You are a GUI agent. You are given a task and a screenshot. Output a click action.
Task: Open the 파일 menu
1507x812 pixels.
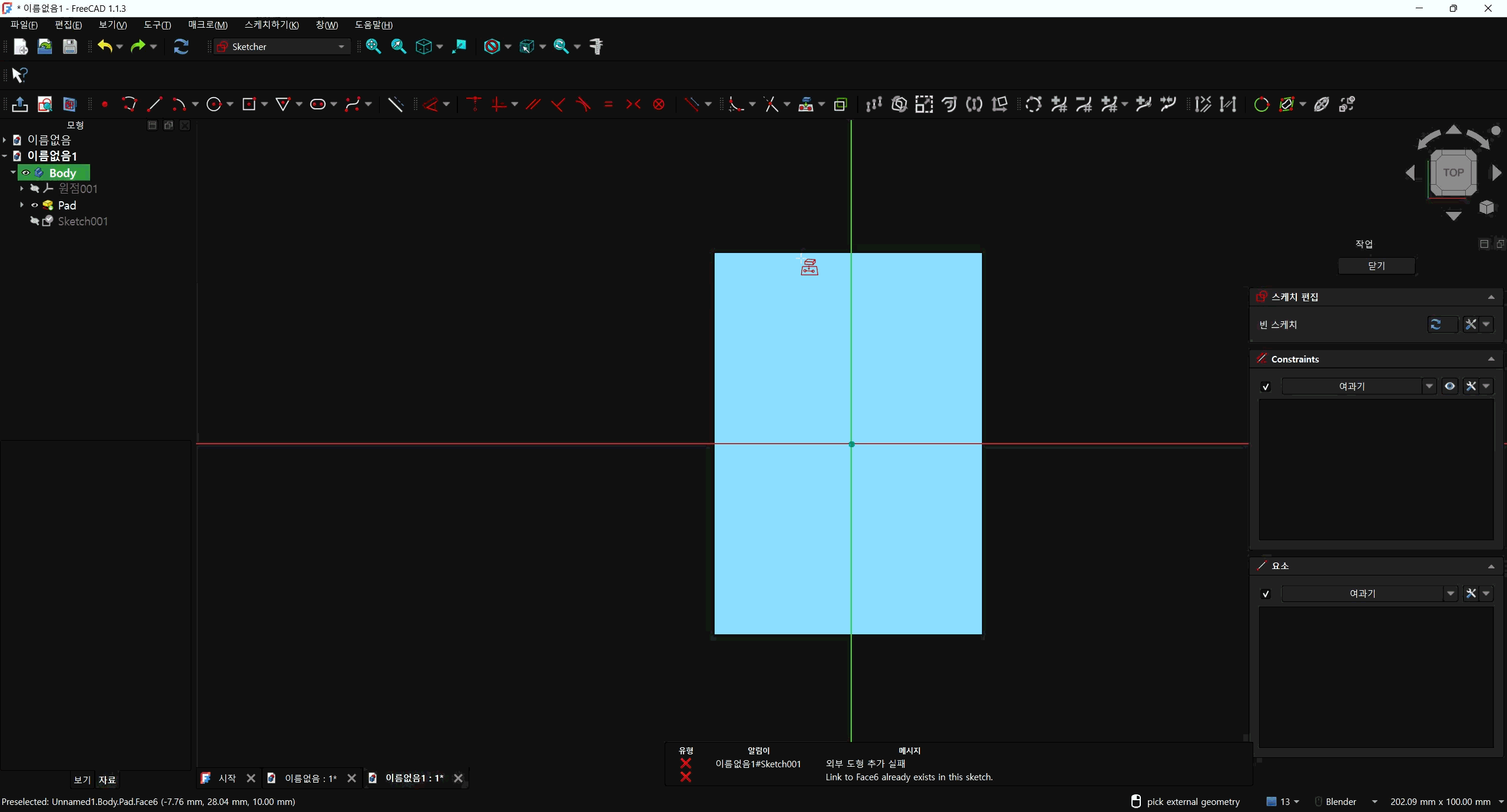(x=24, y=25)
